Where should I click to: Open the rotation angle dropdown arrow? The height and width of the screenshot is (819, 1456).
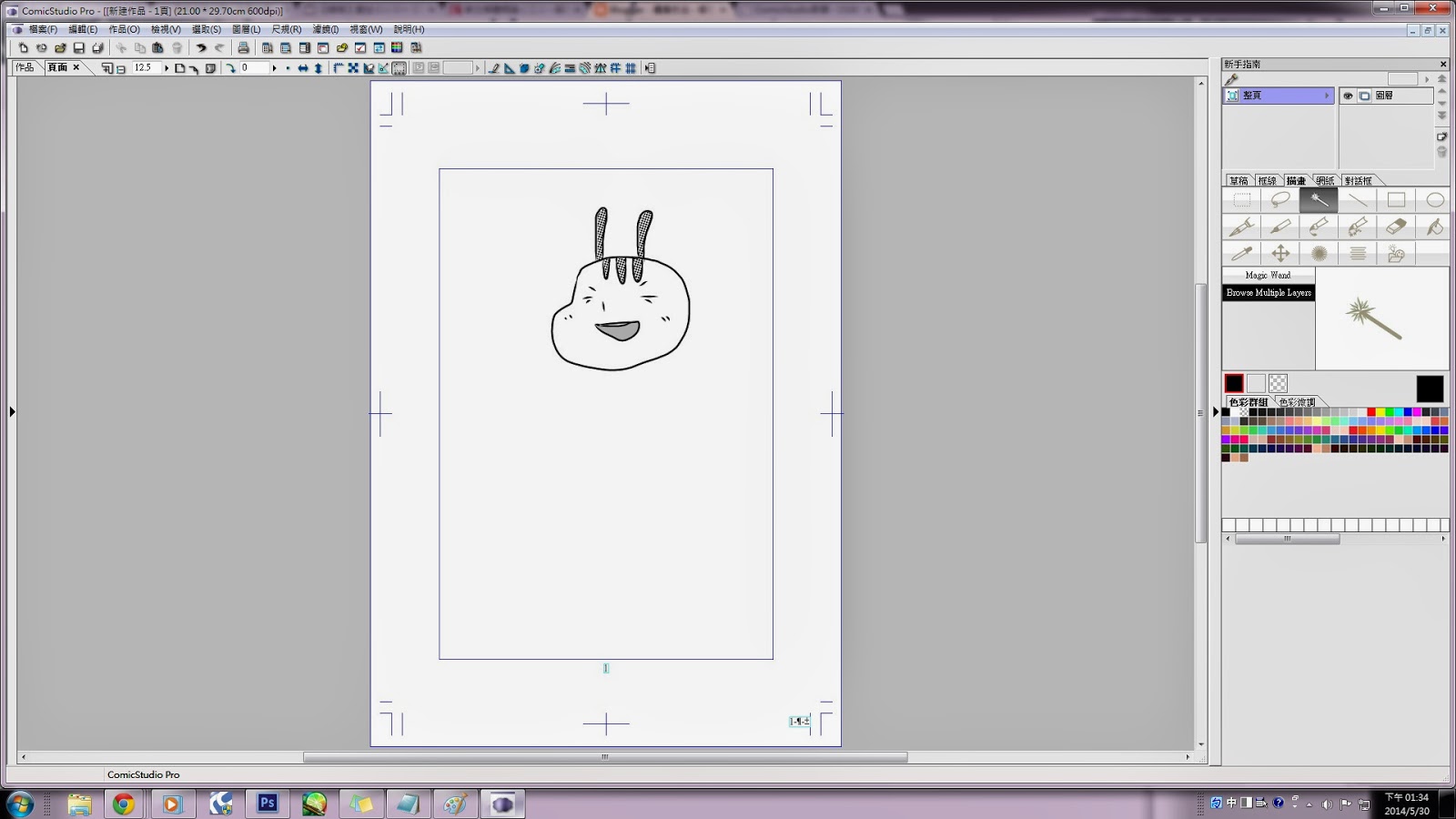pos(276,67)
